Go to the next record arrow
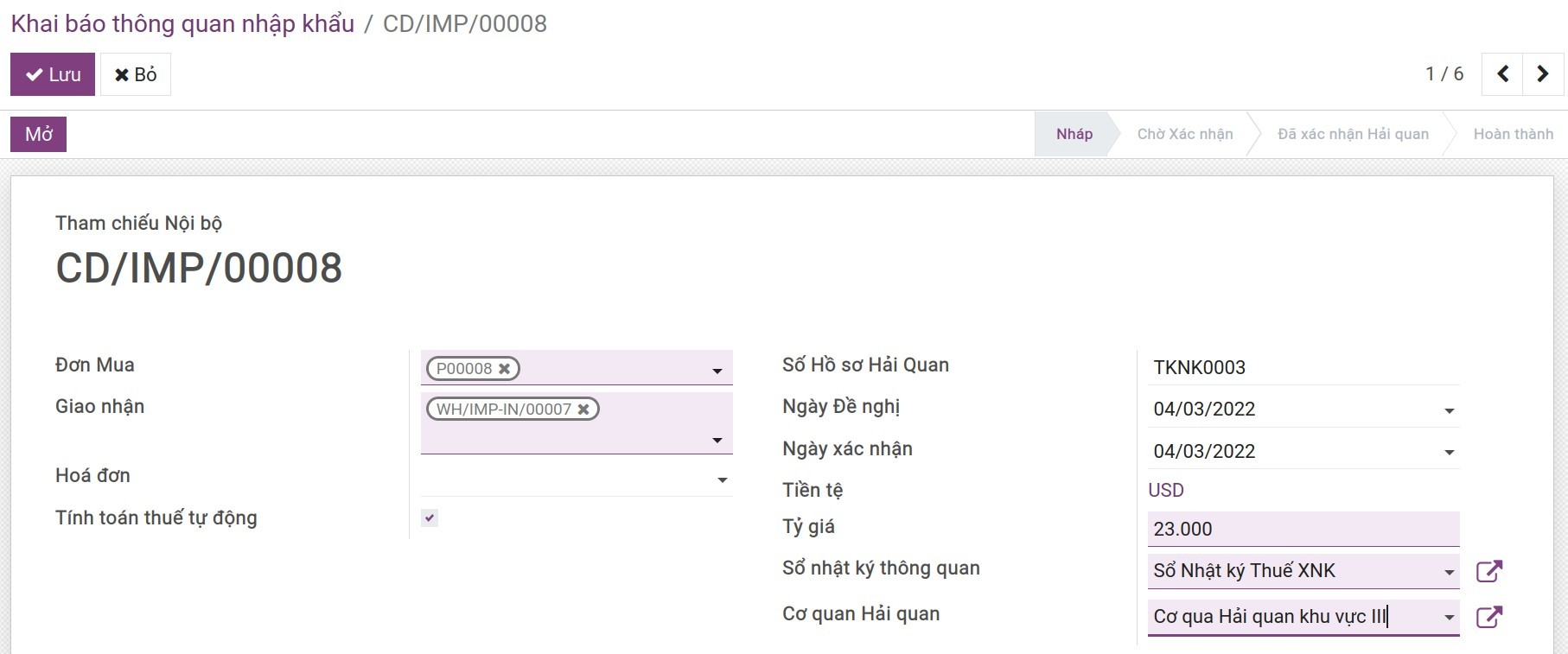The width and height of the screenshot is (1568, 654). coord(1542,74)
